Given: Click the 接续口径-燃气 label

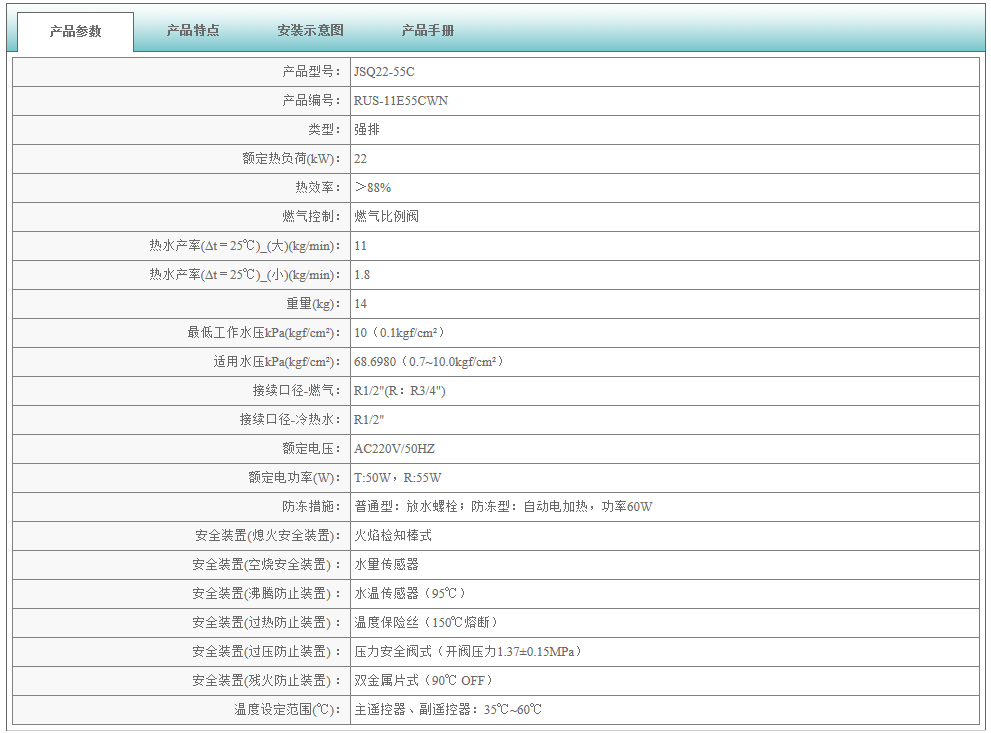Looking at the screenshot, I should 296,391.
